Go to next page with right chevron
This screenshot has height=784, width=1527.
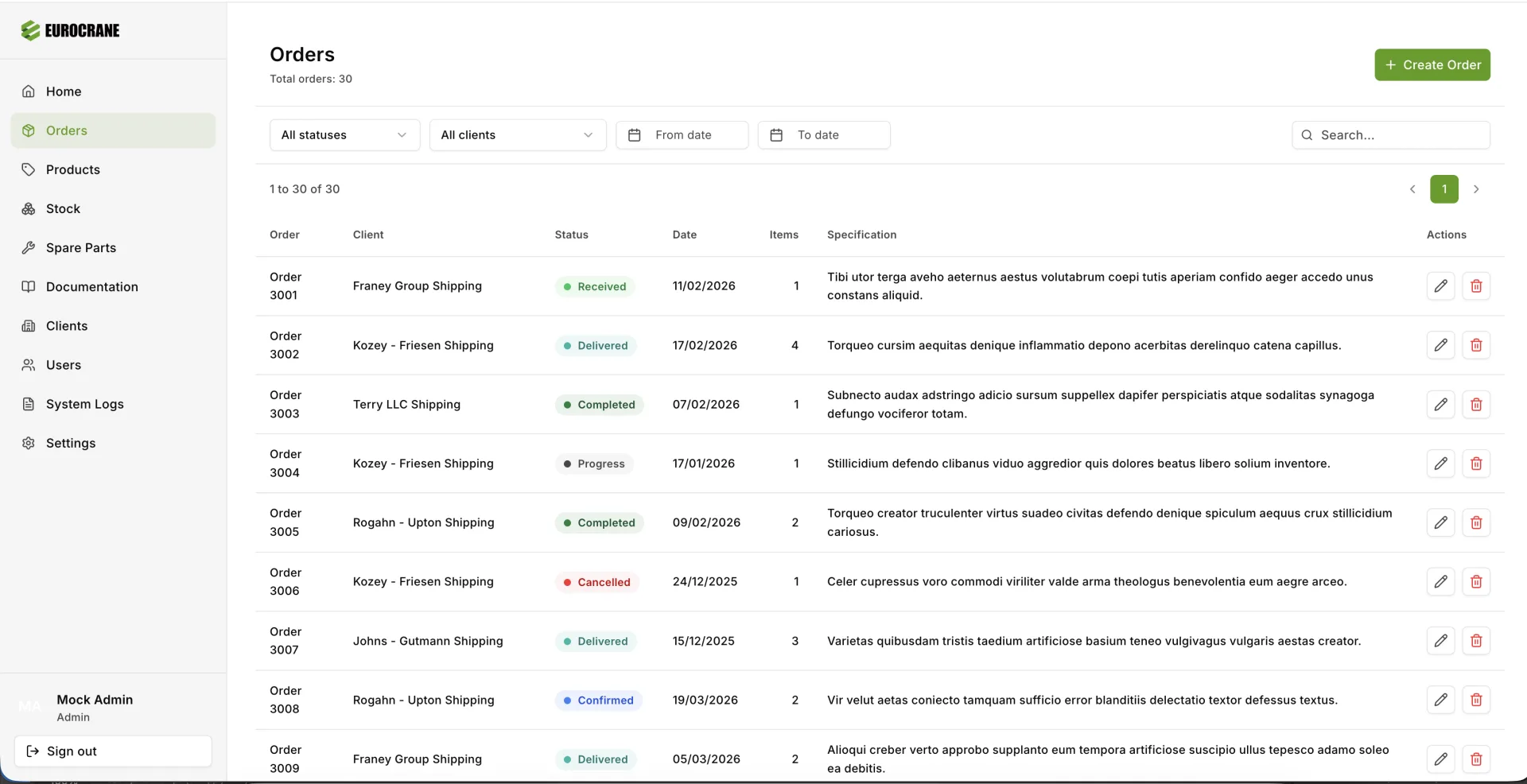click(x=1476, y=189)
